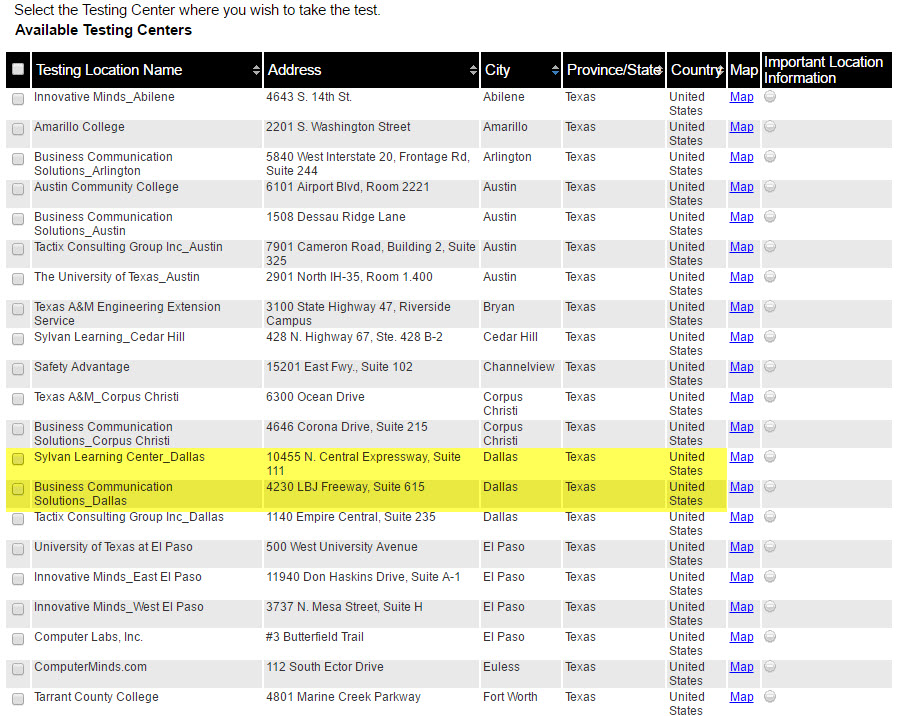This screenshot has width=909, height=716.
Task: Click address '6300 Ocean Drive'
Action: coord(315,397)
